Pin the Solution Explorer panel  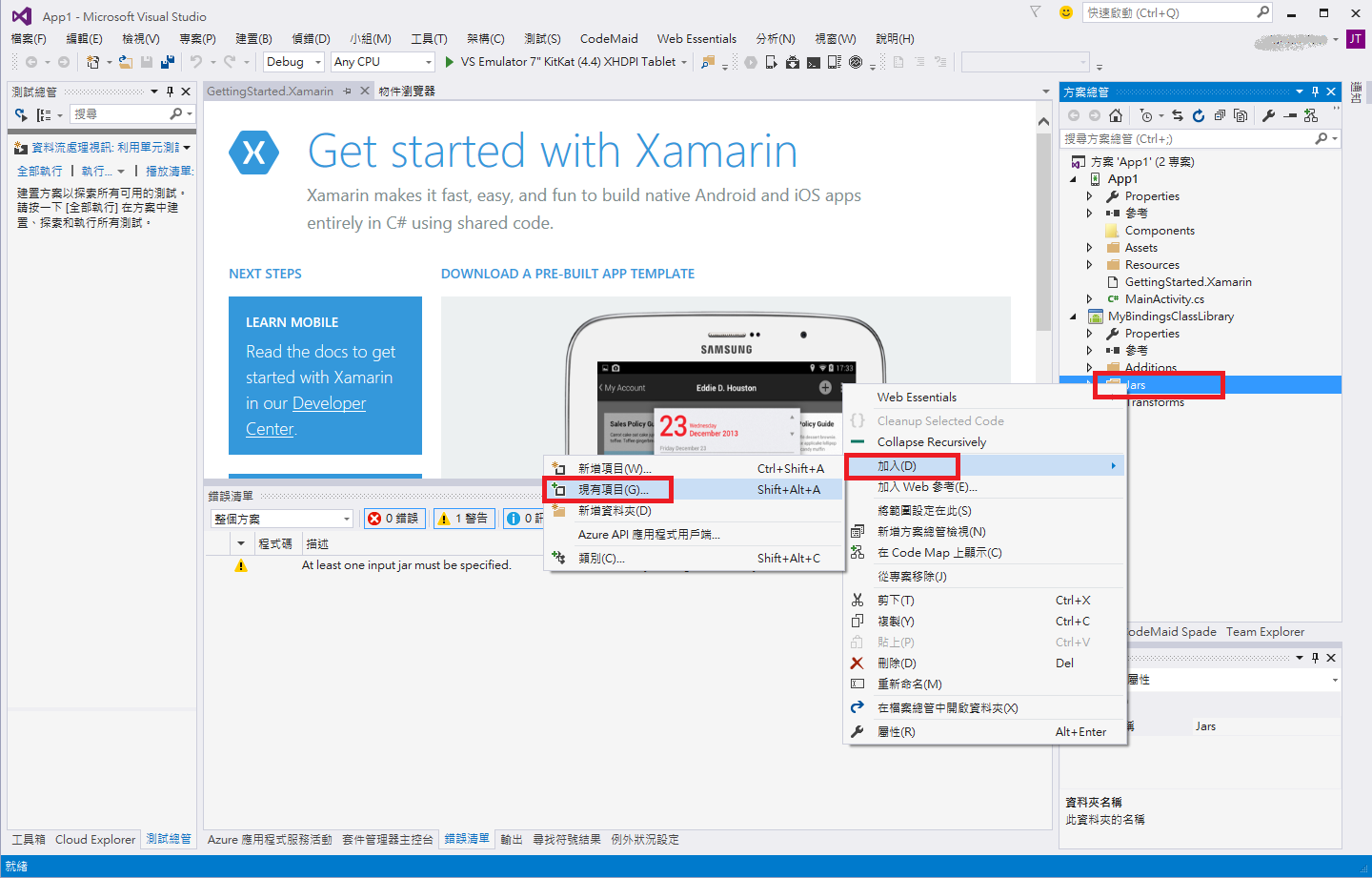(x=1315, y=92)
